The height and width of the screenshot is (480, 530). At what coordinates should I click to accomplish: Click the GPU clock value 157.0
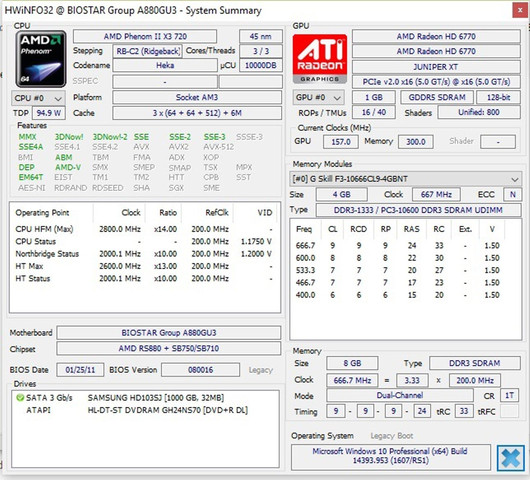click(x=341, y=142)
